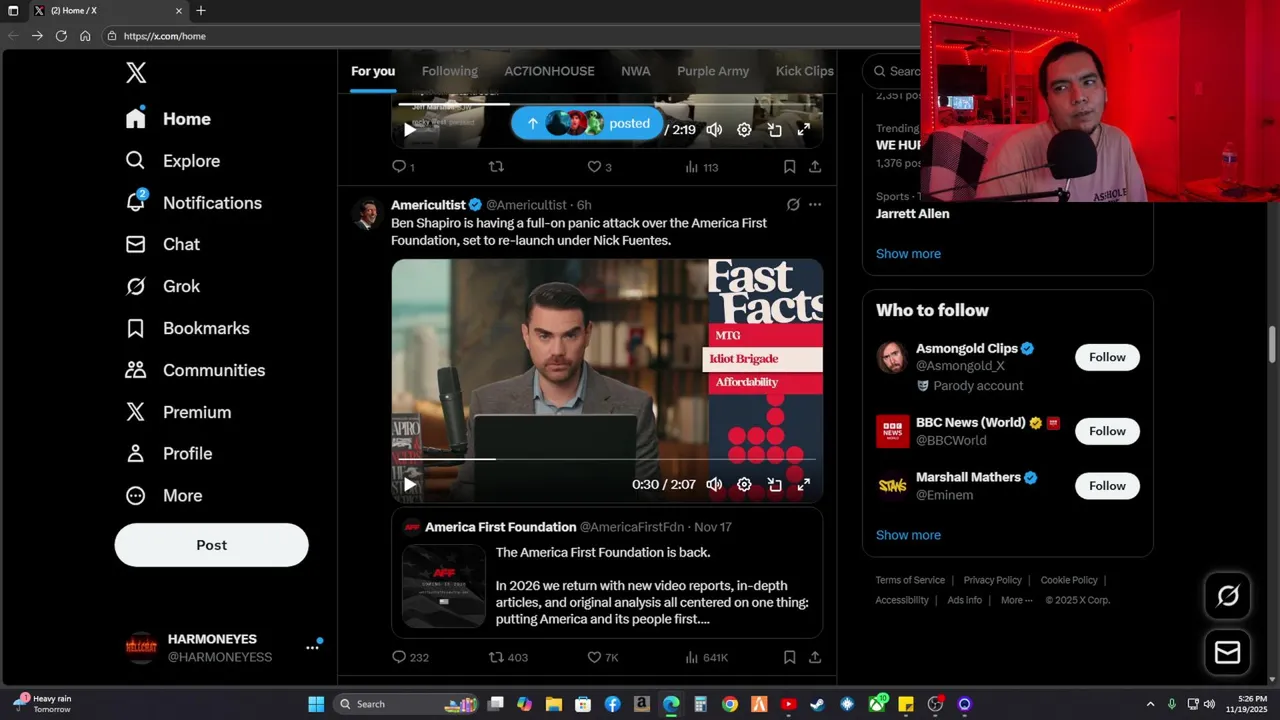Reply to Americultist post with 232 replies
Viewport: 1280px width, 720px height.
[x=410, y=657]
